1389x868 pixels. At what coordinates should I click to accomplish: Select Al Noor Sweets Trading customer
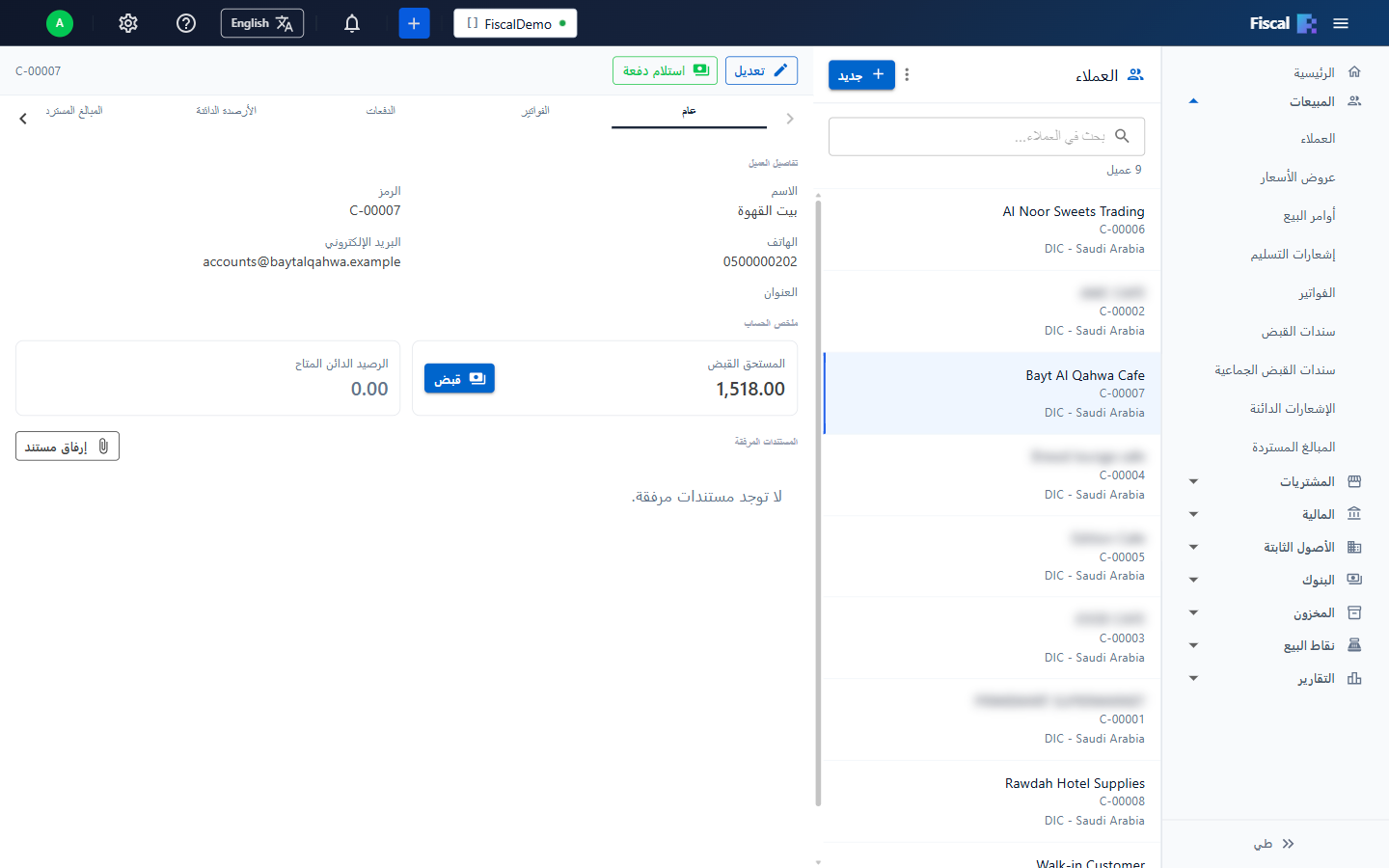click(992, 230)
